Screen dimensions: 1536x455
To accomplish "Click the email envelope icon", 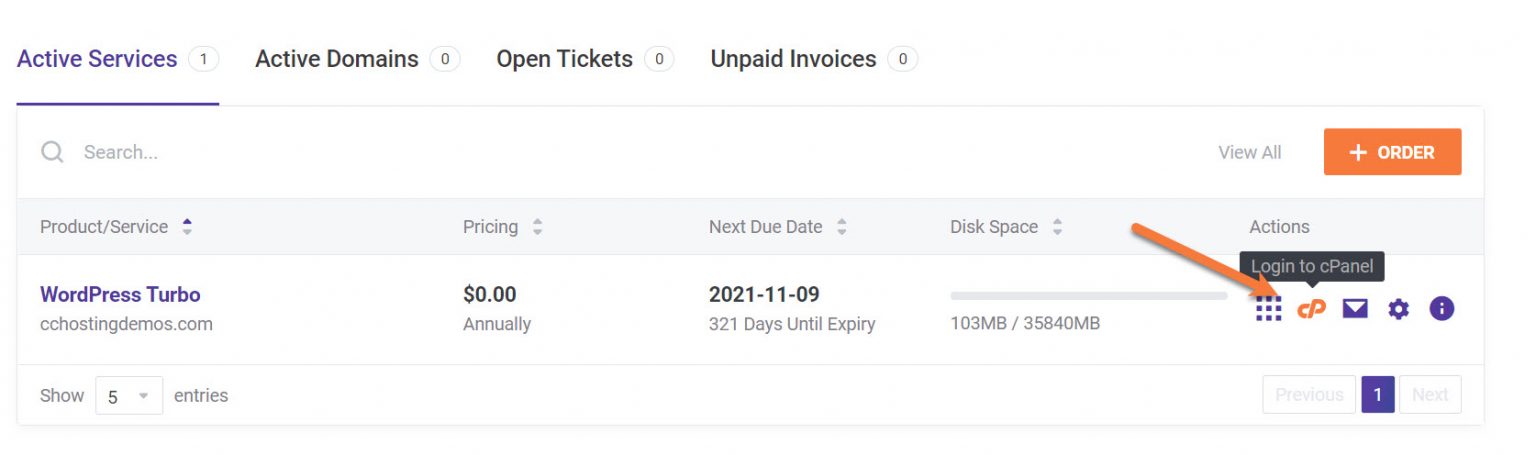I will click(1355, 309).
